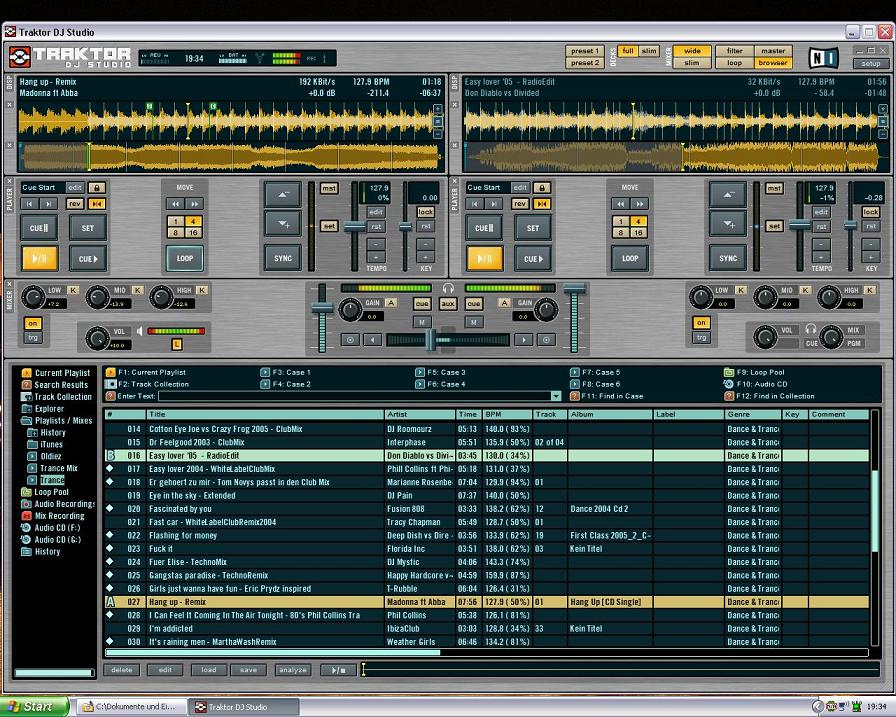The width and height of the screenshot is (896, 717).
Task: Toggle deck B play/pause button
Action: tap(485, 258)
